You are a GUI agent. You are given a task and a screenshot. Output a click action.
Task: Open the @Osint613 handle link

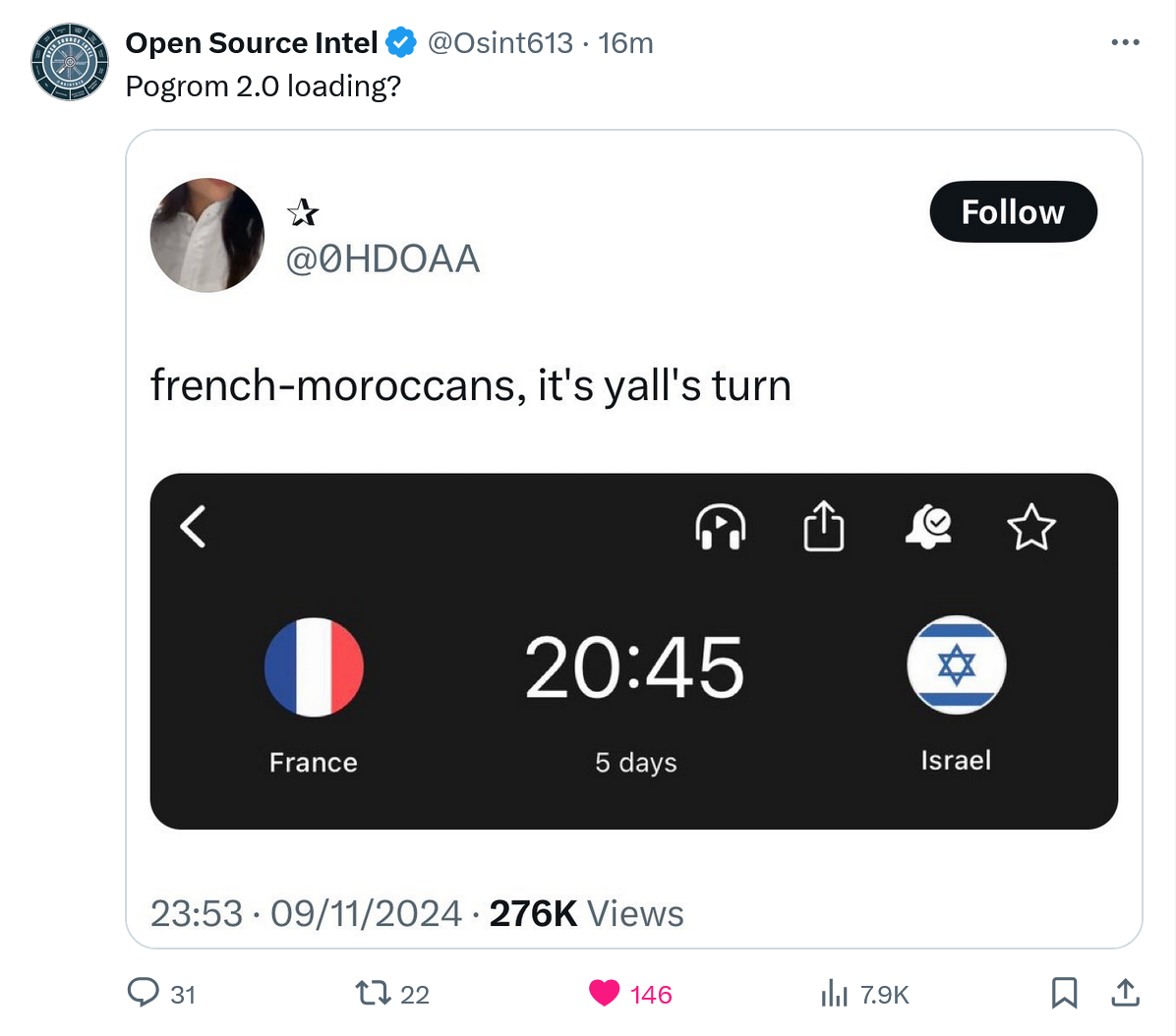click(x=500, y=43)
